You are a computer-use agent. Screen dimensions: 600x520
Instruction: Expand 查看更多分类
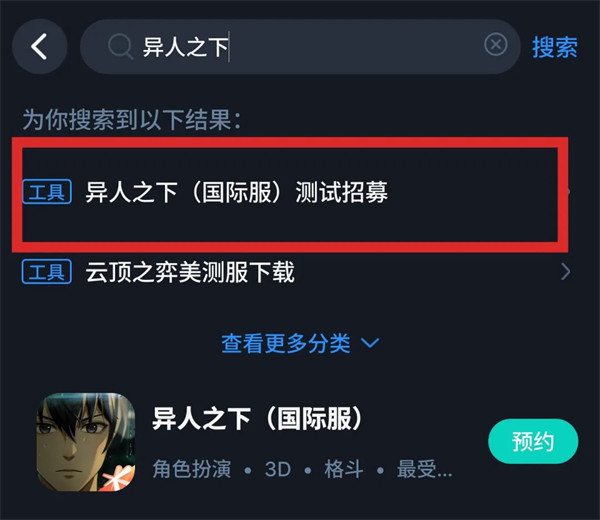click(300, 343)
